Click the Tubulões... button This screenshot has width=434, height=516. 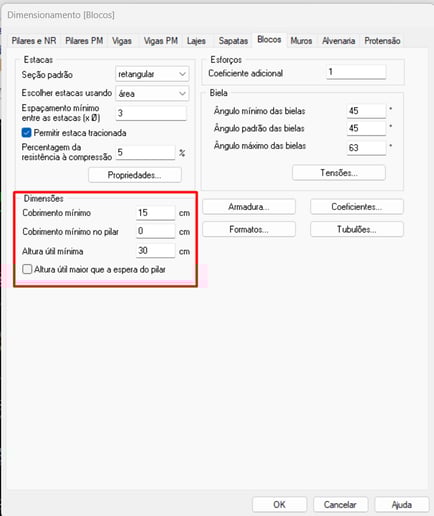coord(357,229)
